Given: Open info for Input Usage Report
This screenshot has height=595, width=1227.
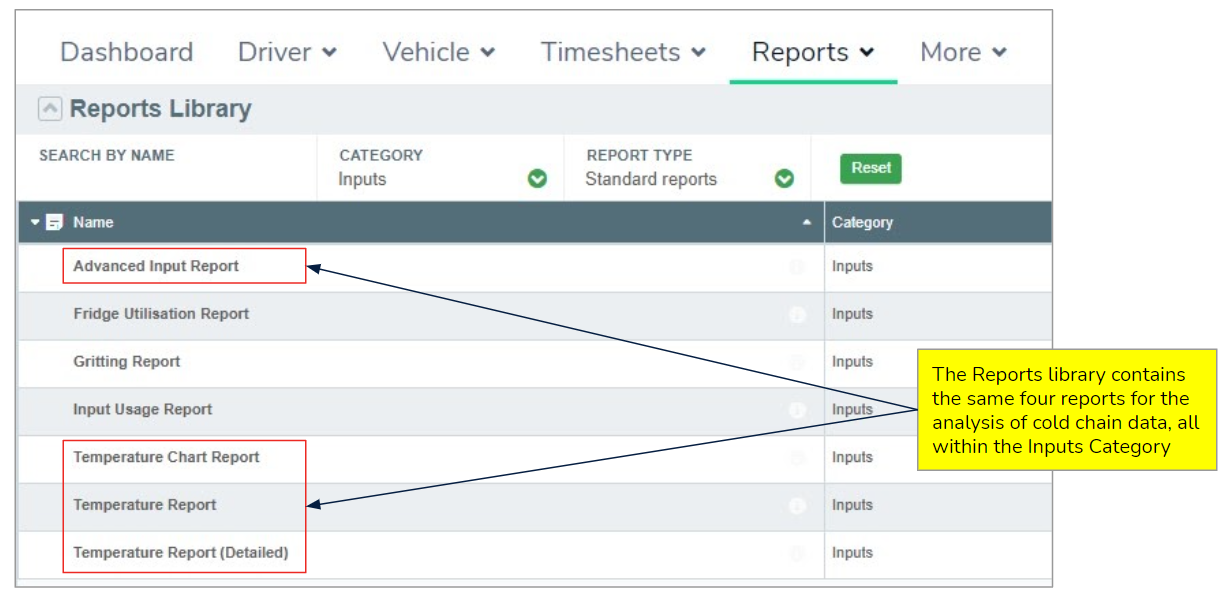Looking at the screenshot, I should (x=797, y=410).
